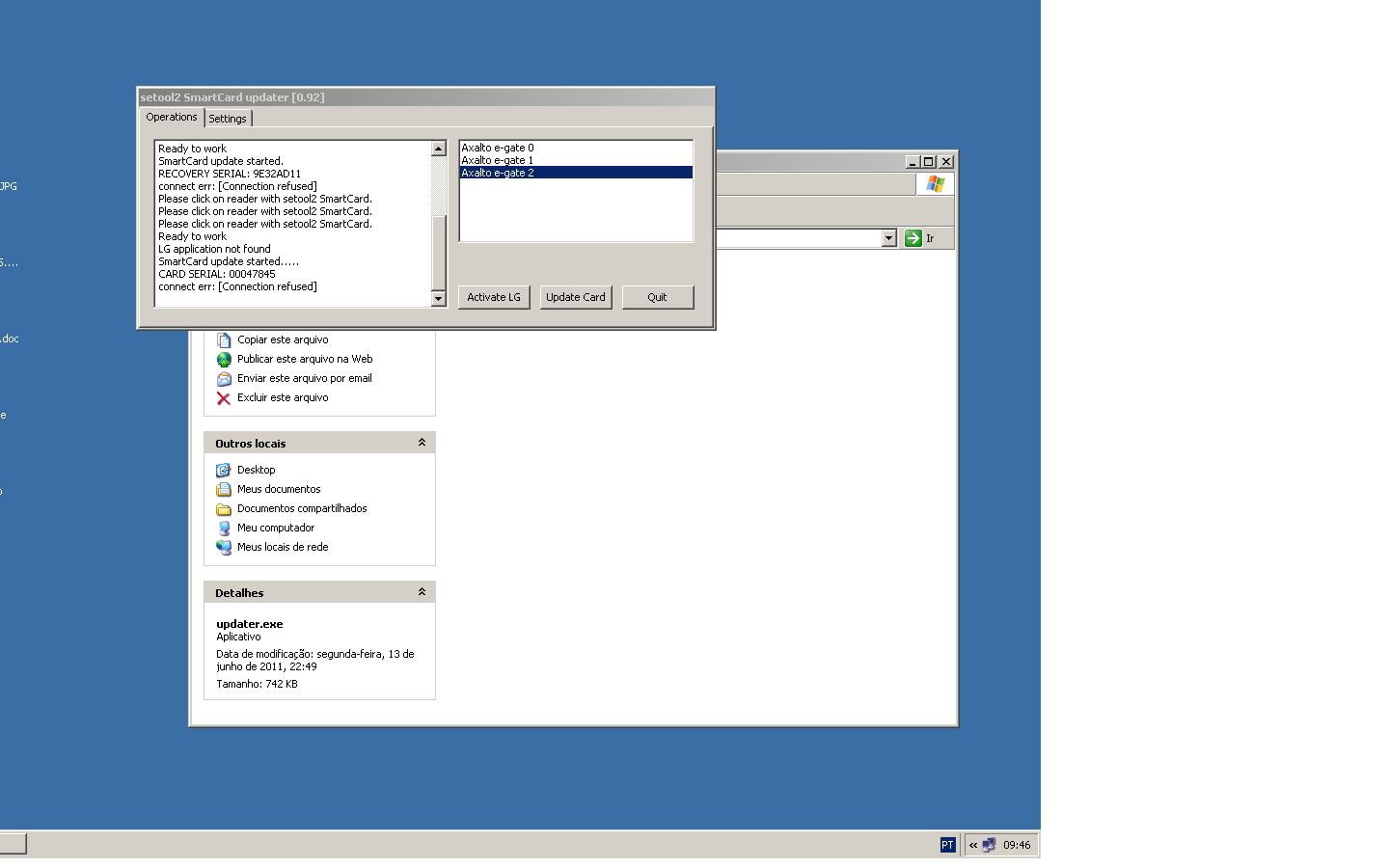The width and height of the screenshot is (1389, 868).
Task: Select the Operations tab
Action: coord(172,117)
